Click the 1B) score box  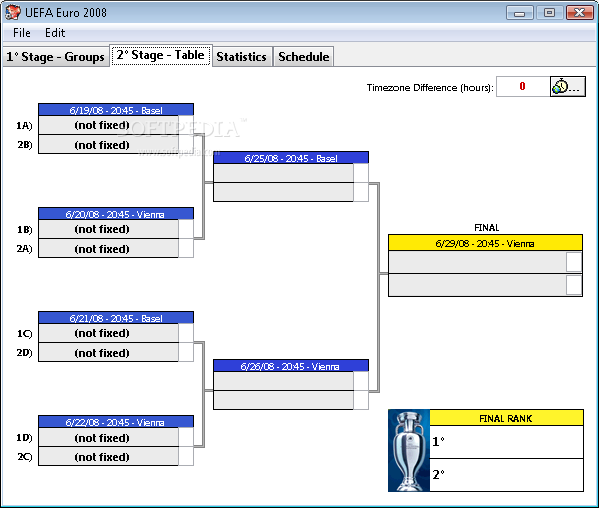(186, 229)
